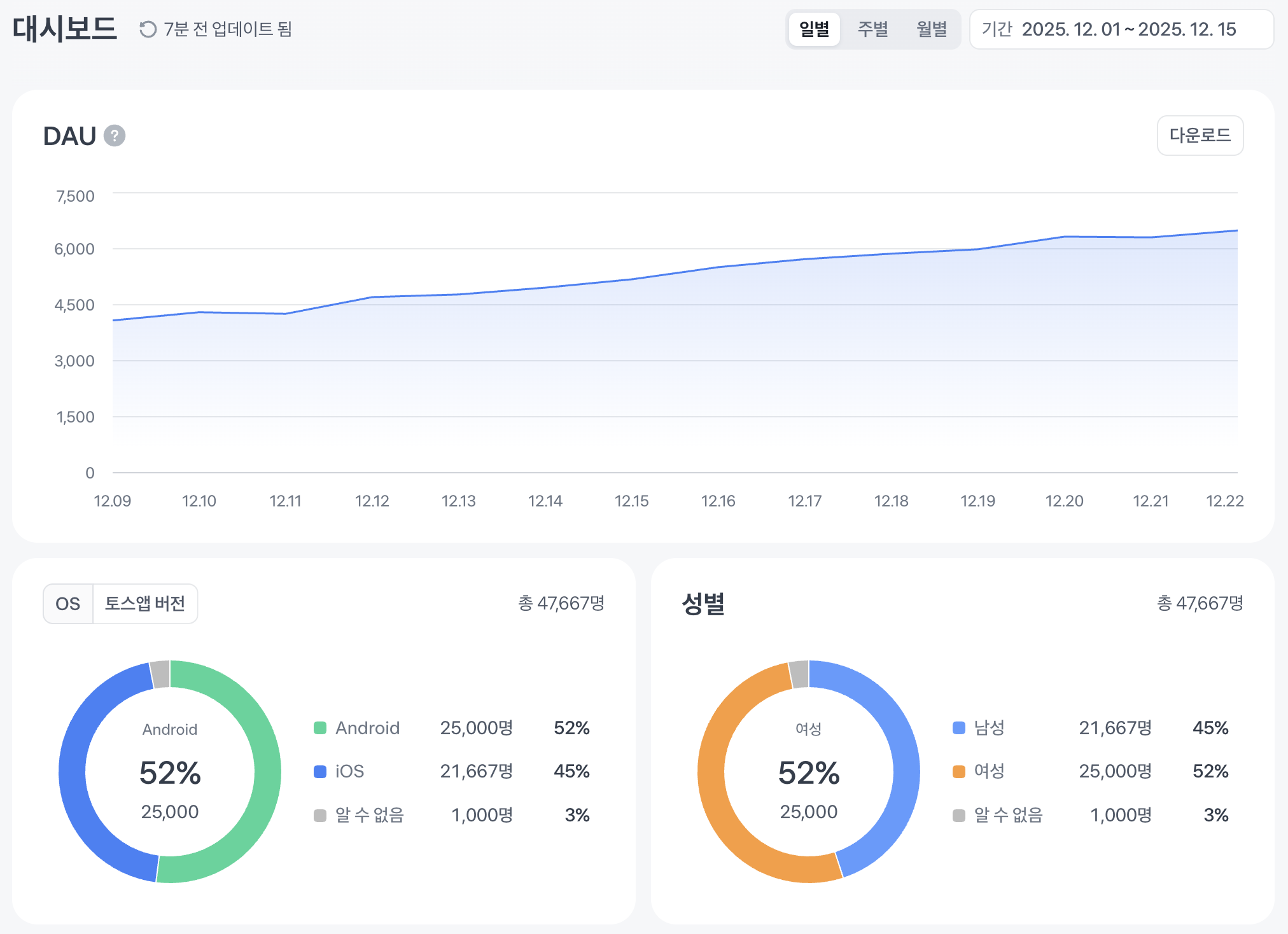This screenshot has width=1288, height=934.
Task: Click the gray 알 수 없음 marker in 성별 legend
Action: tap(959, 815)
